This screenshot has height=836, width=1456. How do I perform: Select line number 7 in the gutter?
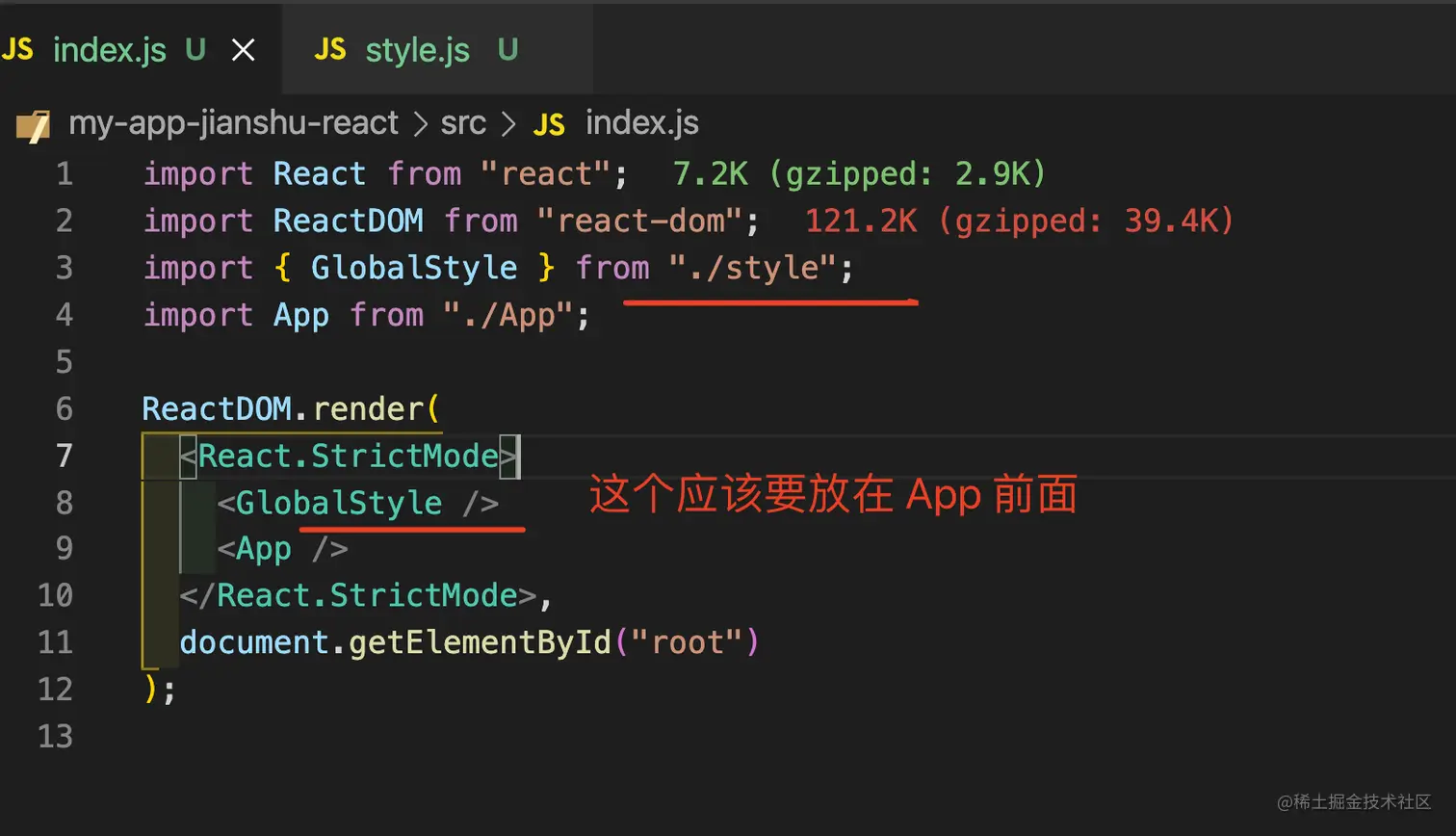[65, 456]
